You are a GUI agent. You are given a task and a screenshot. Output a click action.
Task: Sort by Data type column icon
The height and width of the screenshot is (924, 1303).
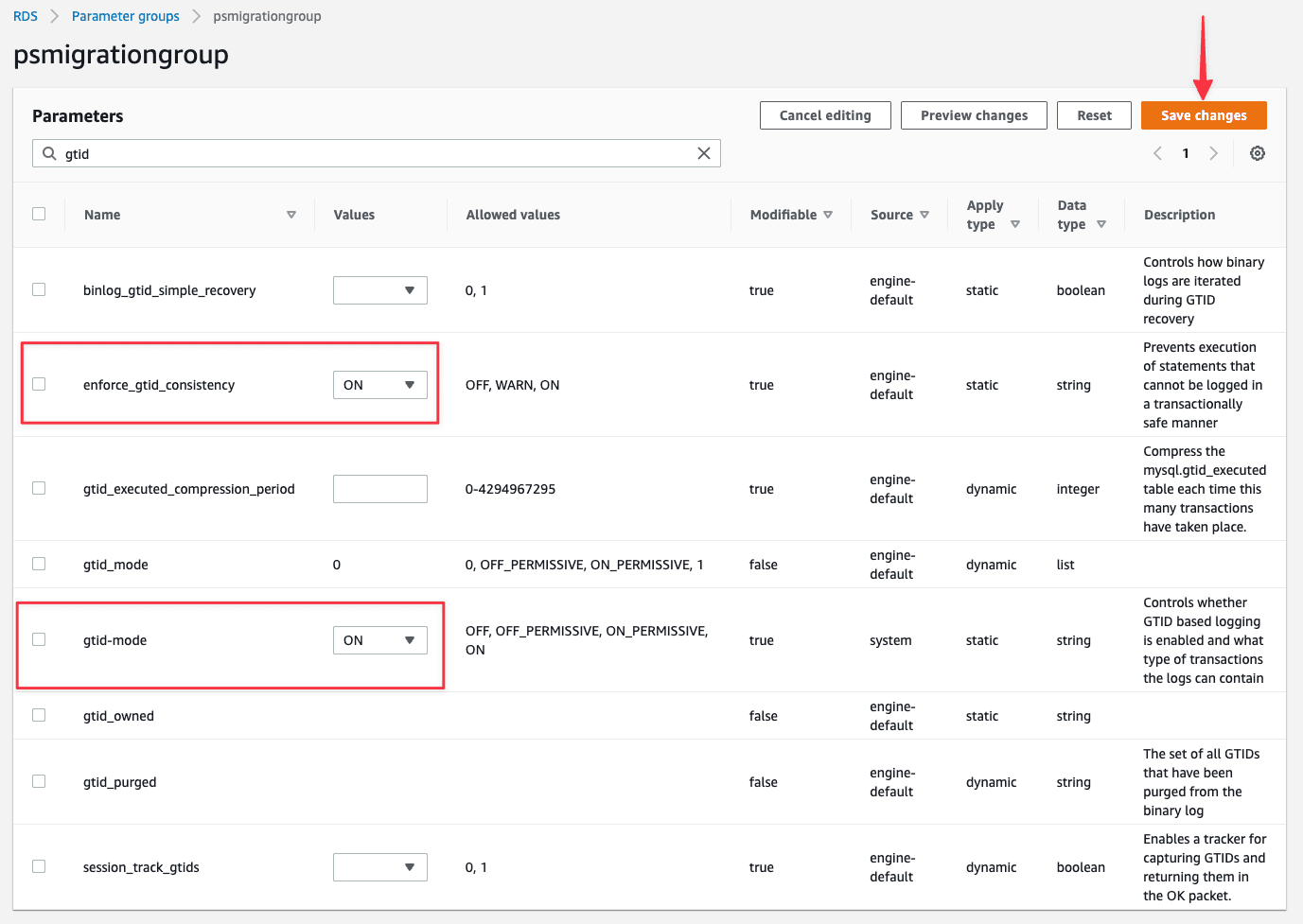[1101, 224]
